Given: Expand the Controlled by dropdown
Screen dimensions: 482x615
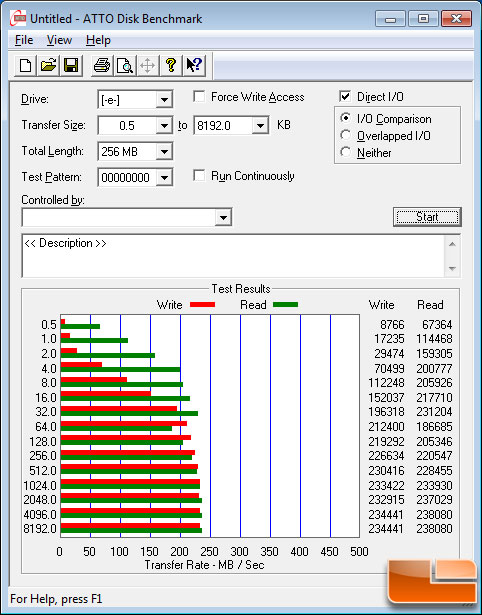Looking at the screenshot, I should tap(223, 217).
